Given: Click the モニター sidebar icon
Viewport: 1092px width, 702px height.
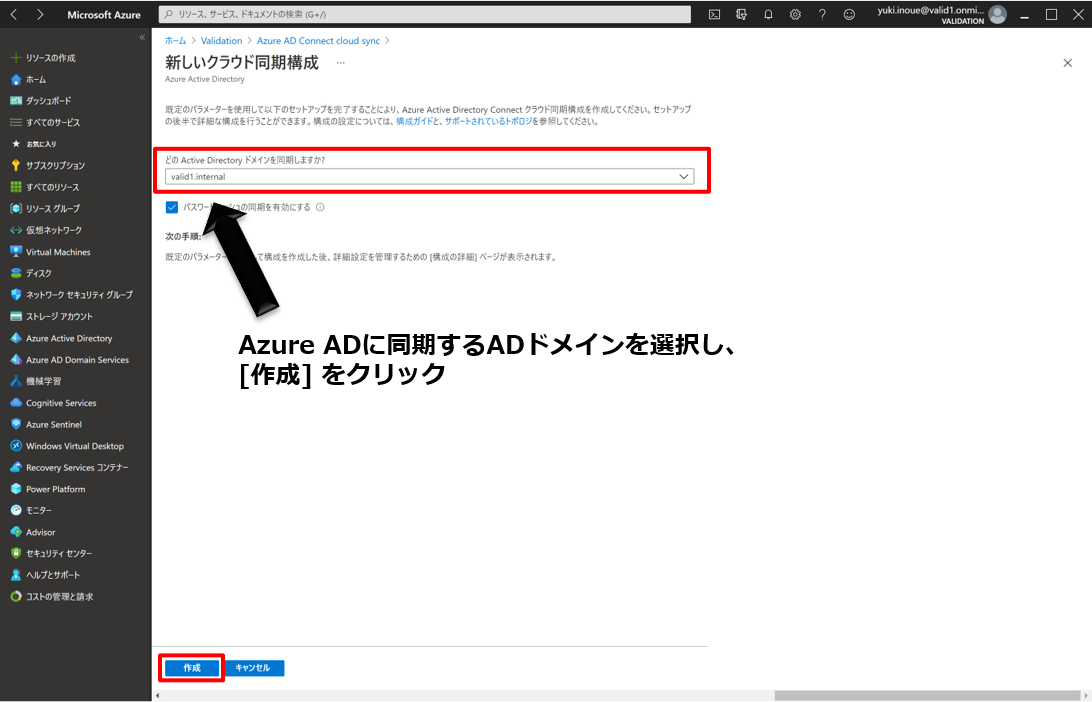Looking at the screenshot, I should pos(16,510).
